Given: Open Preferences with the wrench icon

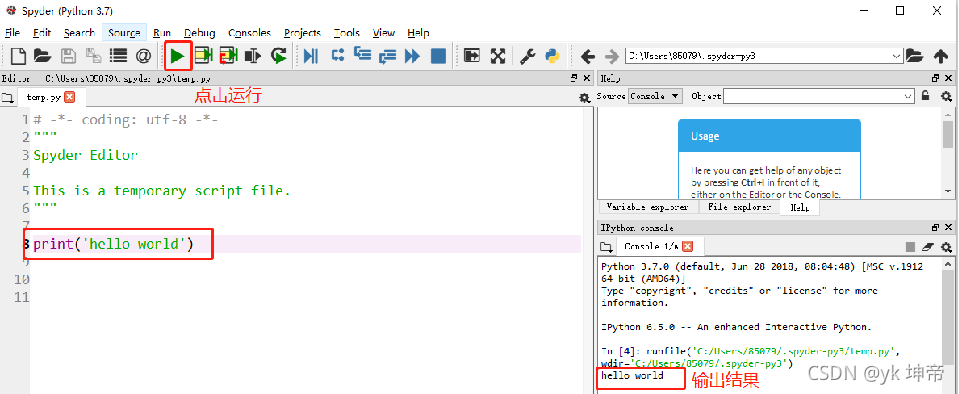Looking at the screenshot, I should (528, 56).
